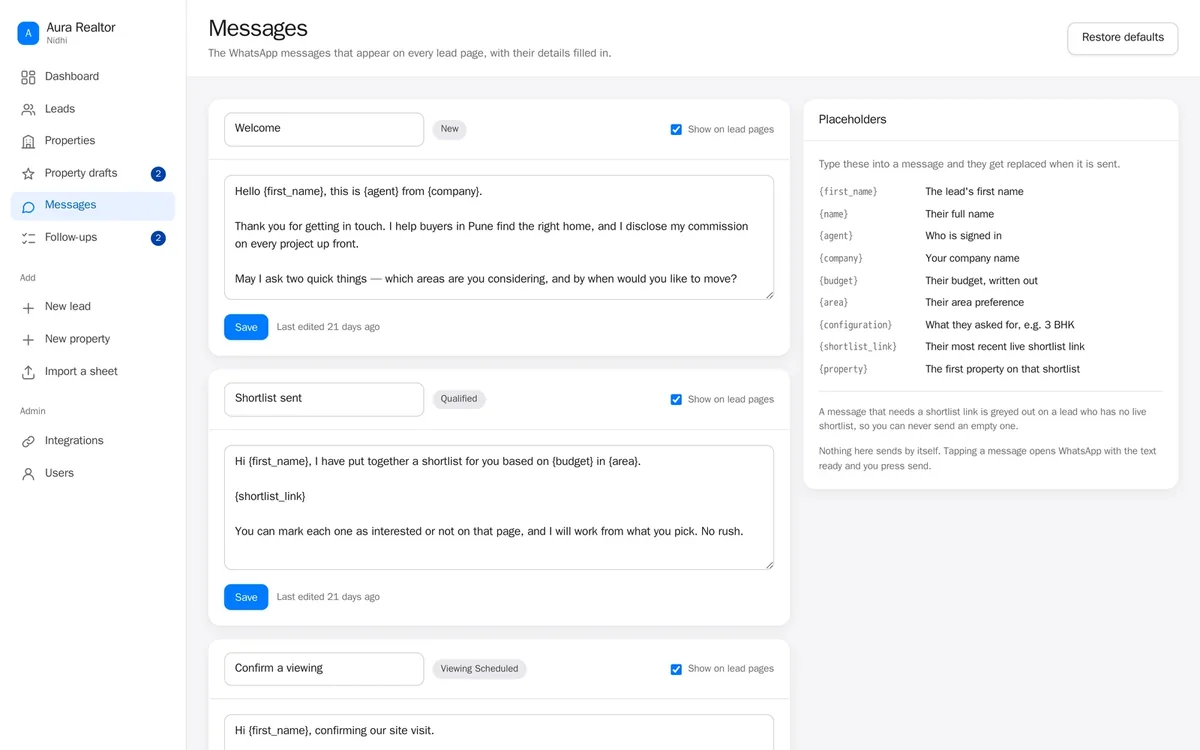The width and height of the screenshot is (1200, 750).
Task: Click the plus icon for New property
Action: (28, 339)
